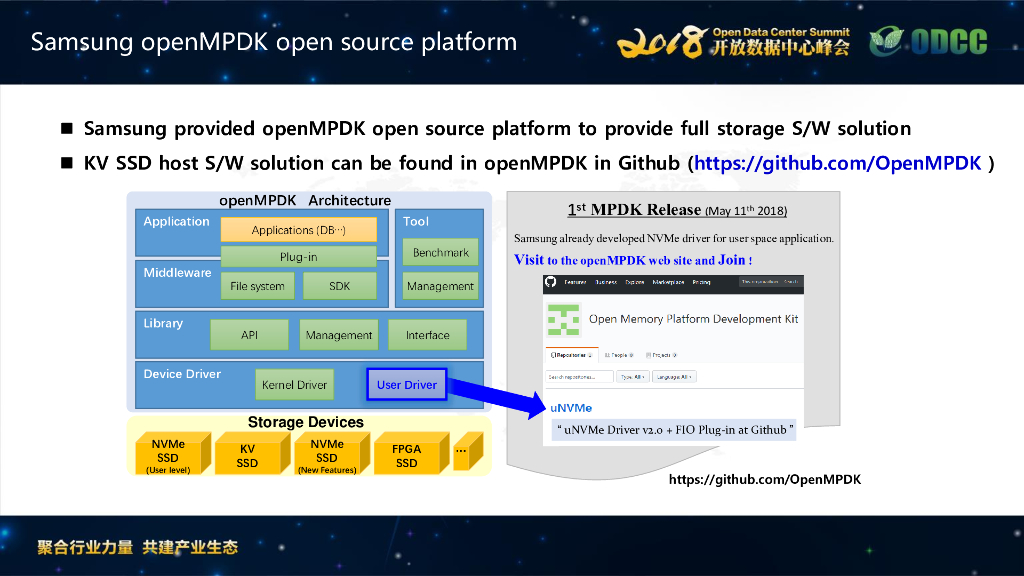The height and width of the screenshot is (576, 1024).
Task: Click the book icon on the Repositories tab
Action: click(554, 354)
